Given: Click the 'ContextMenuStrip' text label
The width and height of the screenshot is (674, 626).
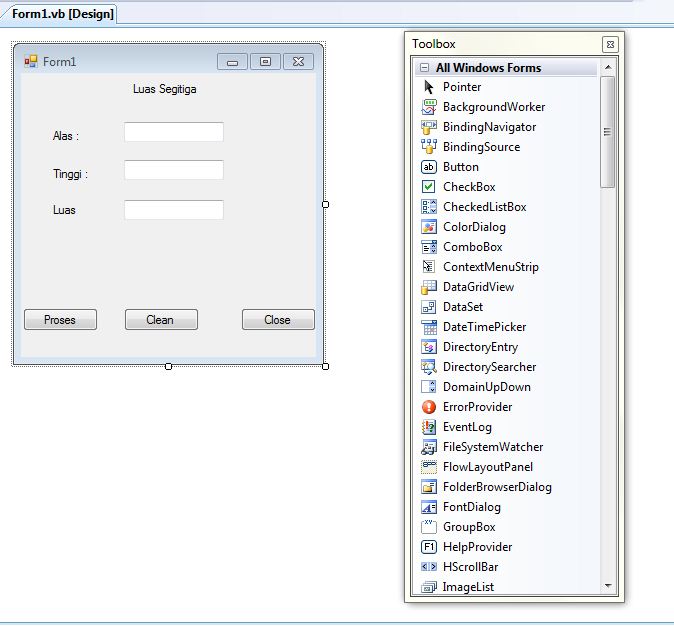Looking at the screenshot, I should (x=490, y=267).
